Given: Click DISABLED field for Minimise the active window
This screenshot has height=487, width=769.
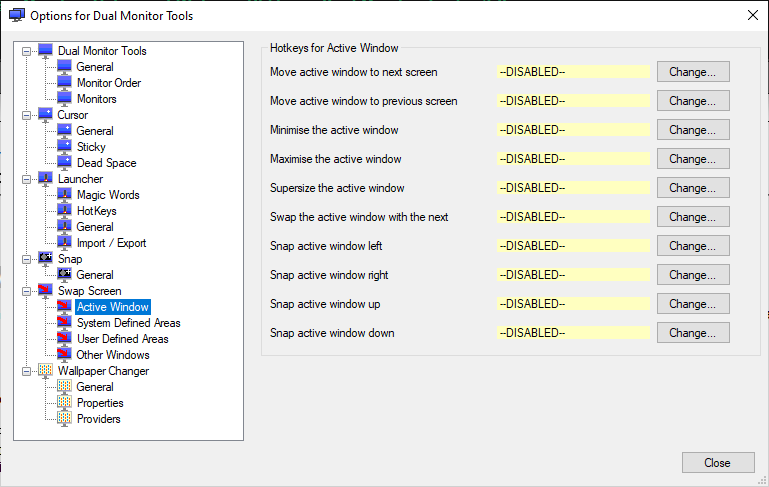Looking at the screenshot, I should [573, 130].
